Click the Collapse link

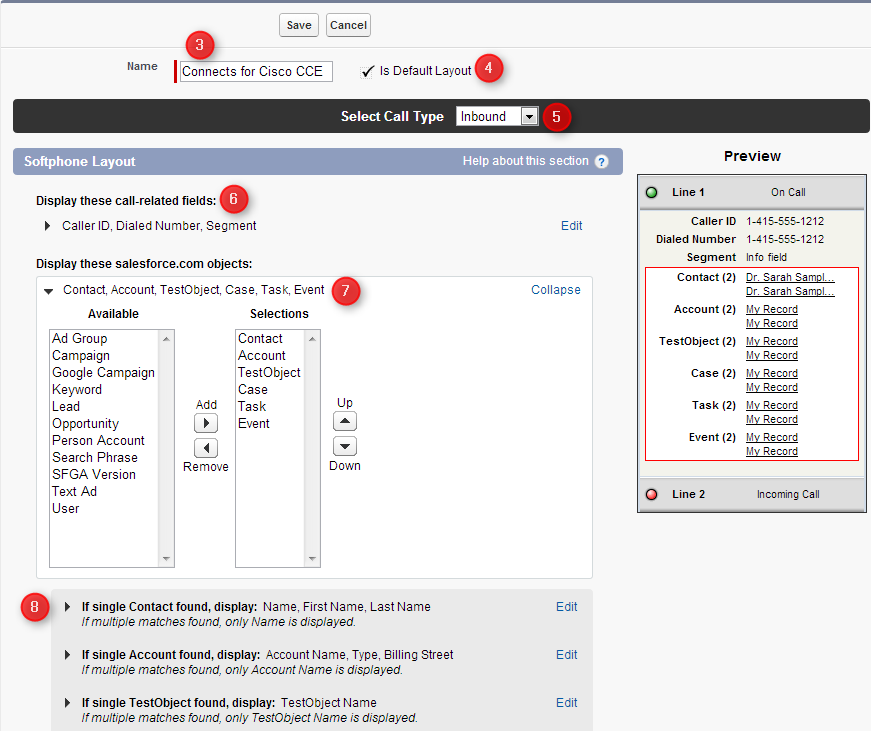pyautogui.click(x=555, y=290)
